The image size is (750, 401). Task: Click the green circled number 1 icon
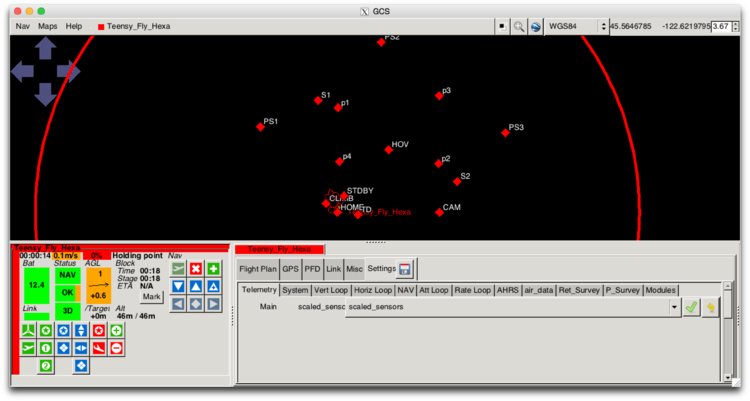click(x=46, y=348)
